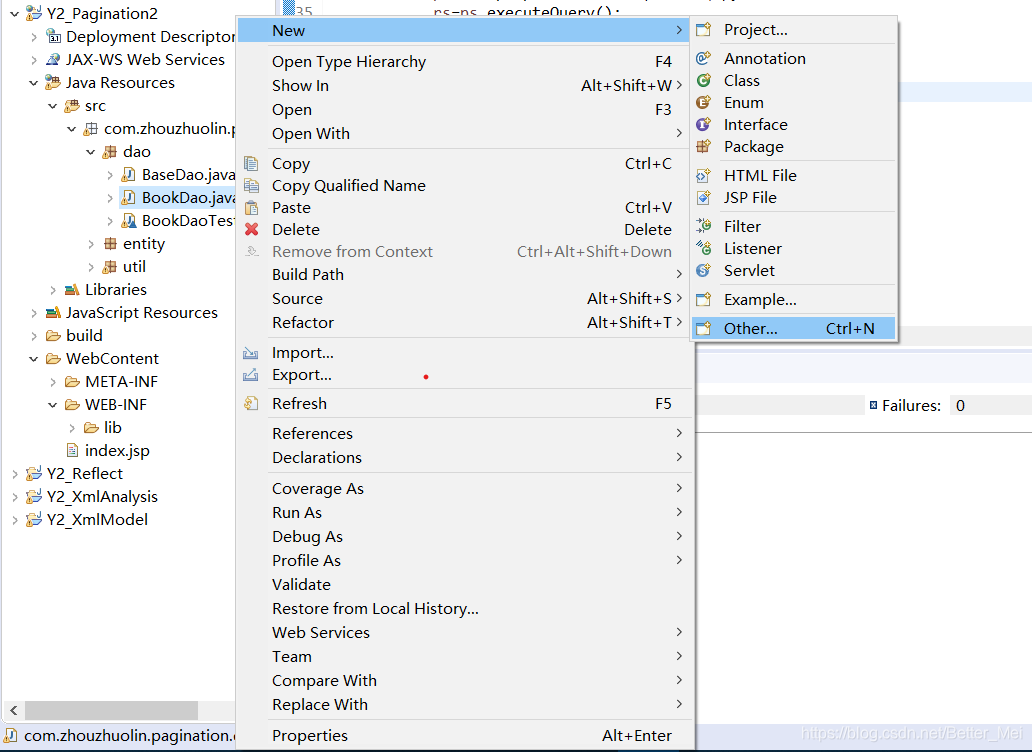This screenshot has height=752, width=1032.
Task: Click the index.jsp file icon
Action: tap(72, 451)
